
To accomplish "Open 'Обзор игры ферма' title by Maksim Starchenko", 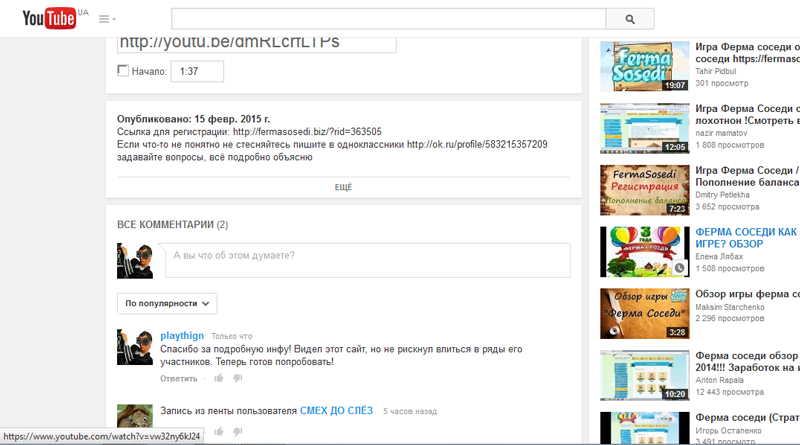I will 747,294.
